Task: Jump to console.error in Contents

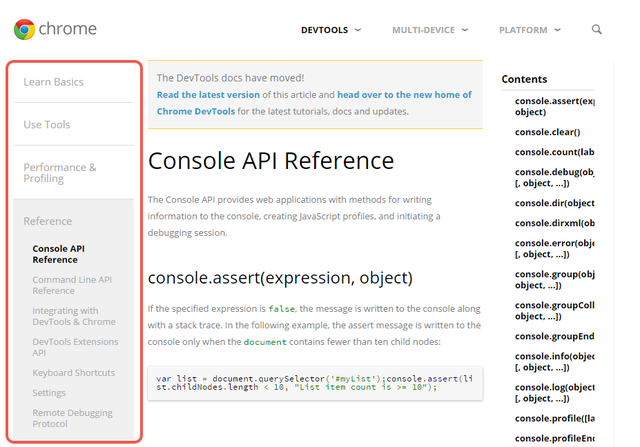Action: [554, 249]
